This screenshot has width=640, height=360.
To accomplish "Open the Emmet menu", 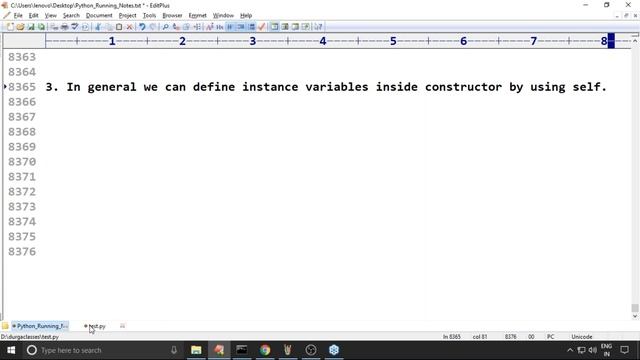I will click(198, 16).
